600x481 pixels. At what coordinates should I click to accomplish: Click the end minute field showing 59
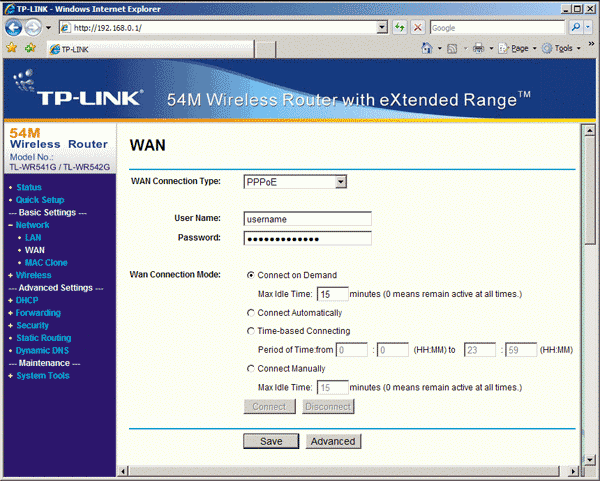click(x=521, y=350)
